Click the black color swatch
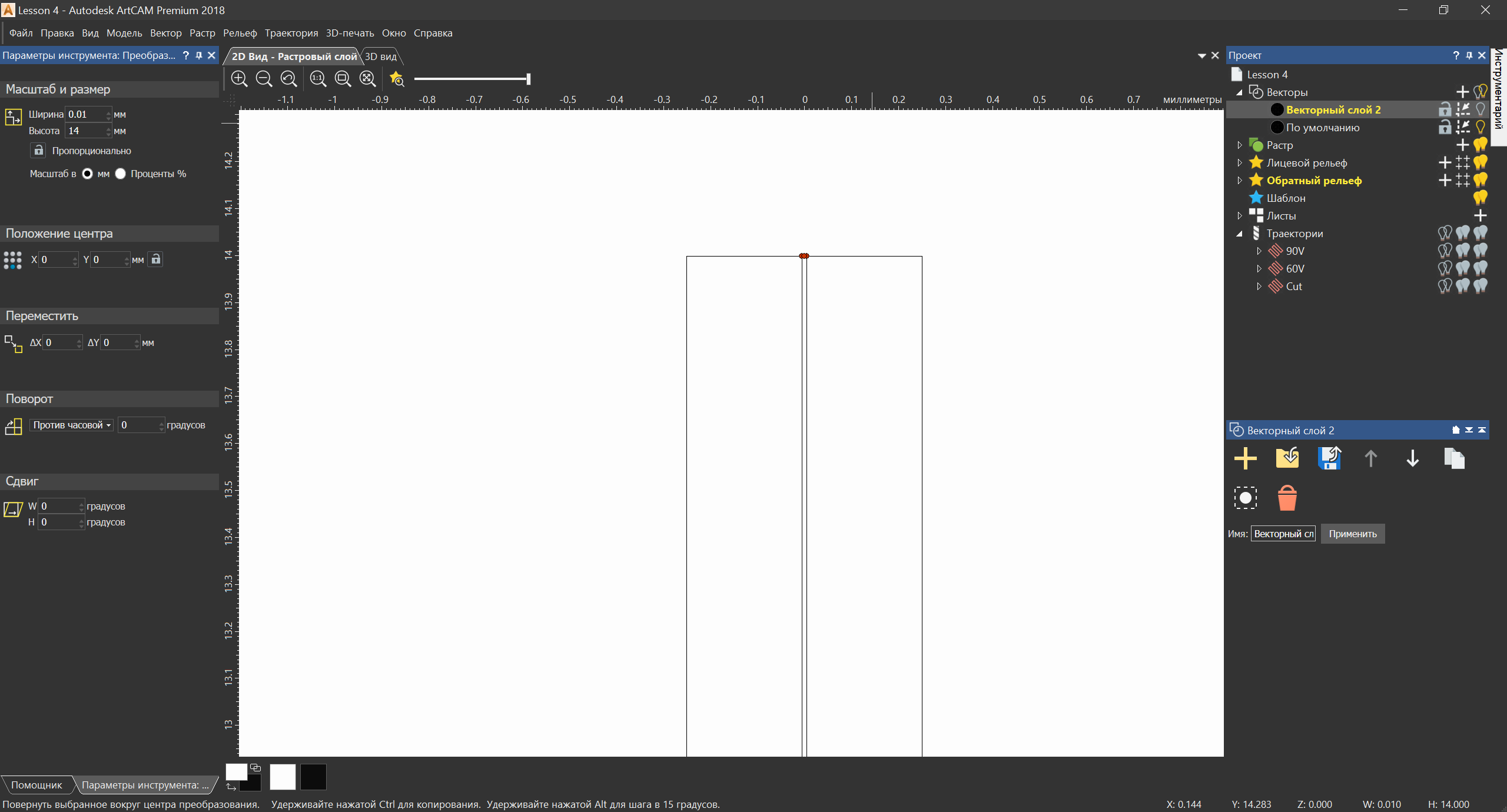1507x812 pixels. [x=313, y=777]
